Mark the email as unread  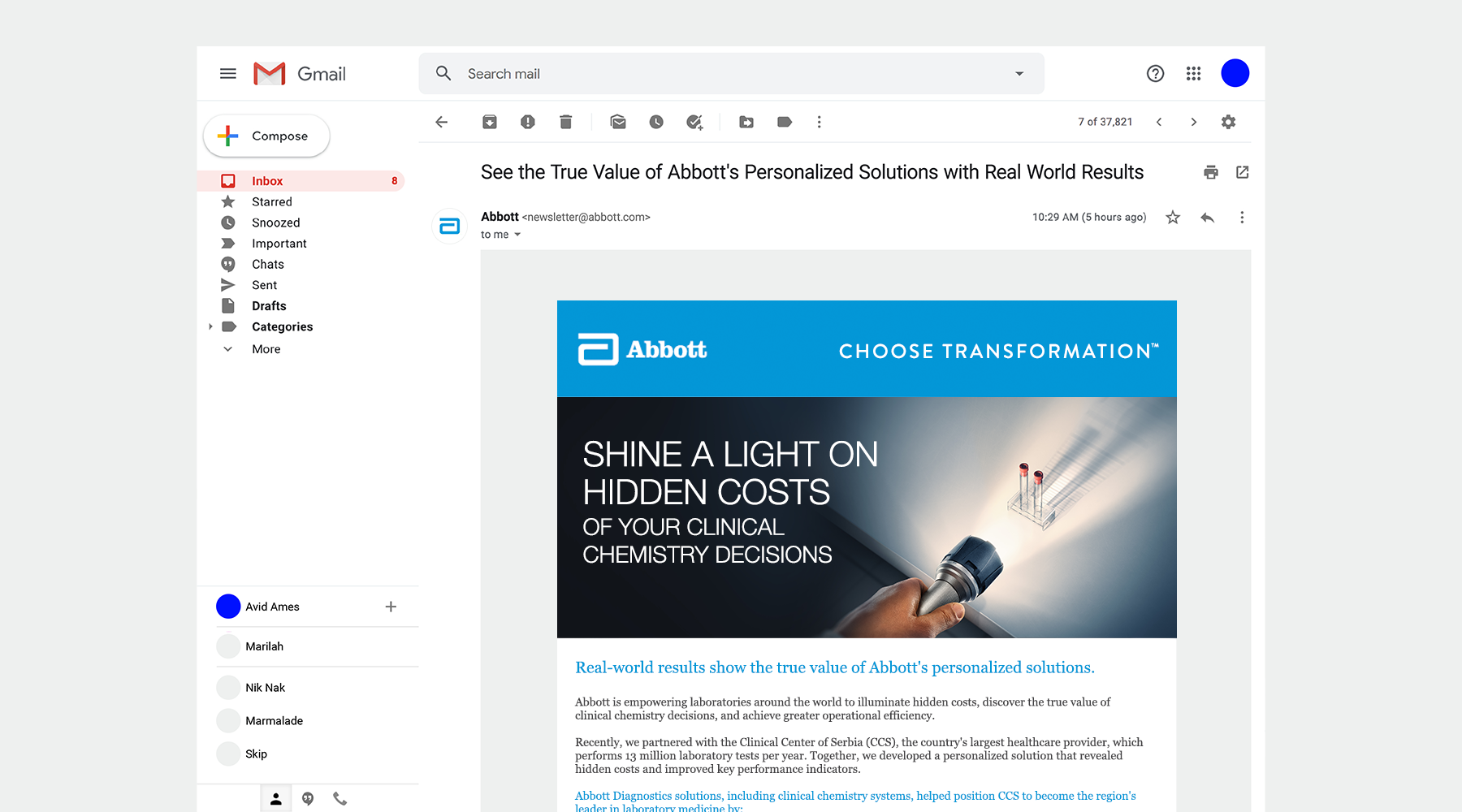pos(618,122)
